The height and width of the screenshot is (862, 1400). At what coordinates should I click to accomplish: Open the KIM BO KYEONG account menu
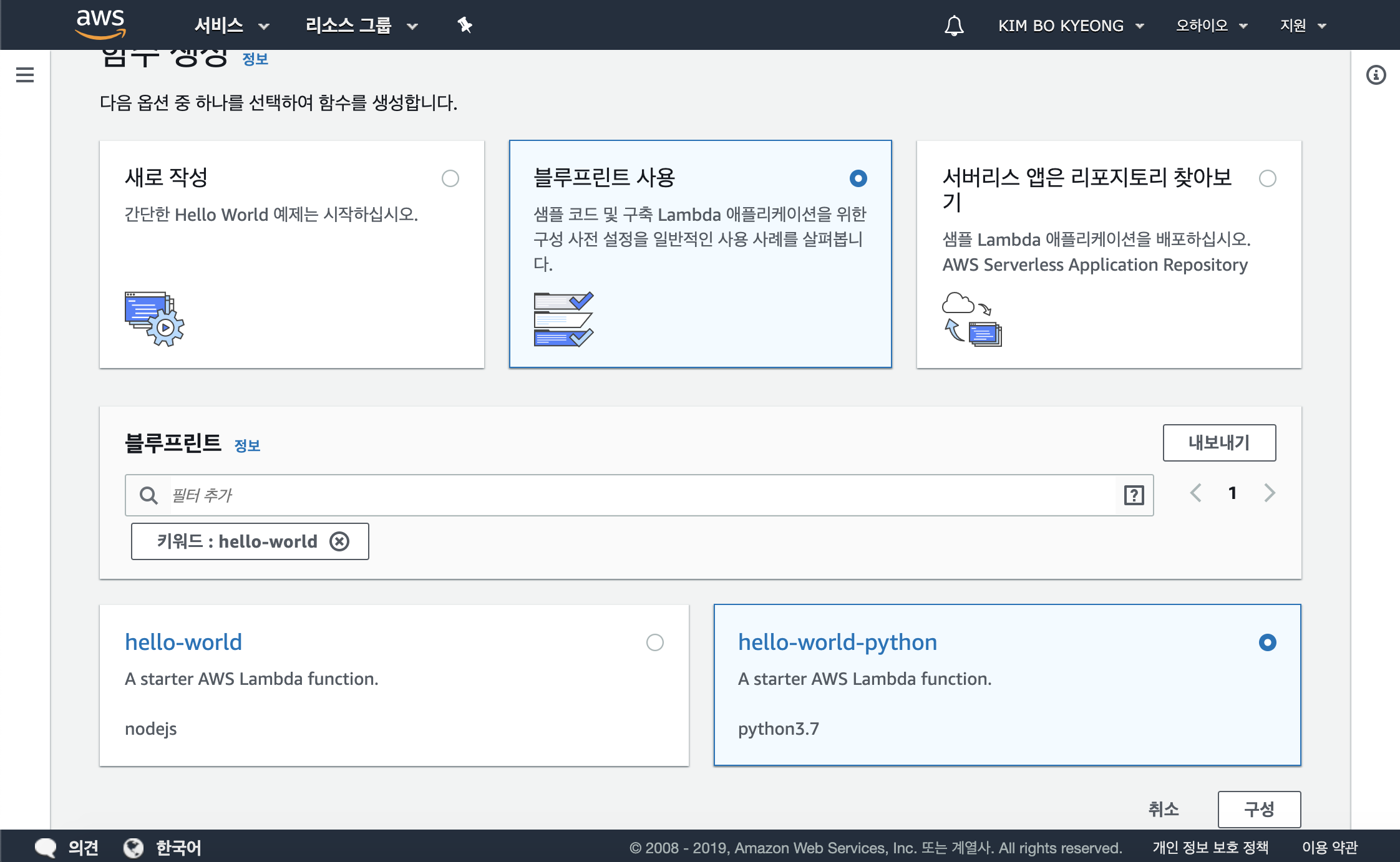point(1071,26)
